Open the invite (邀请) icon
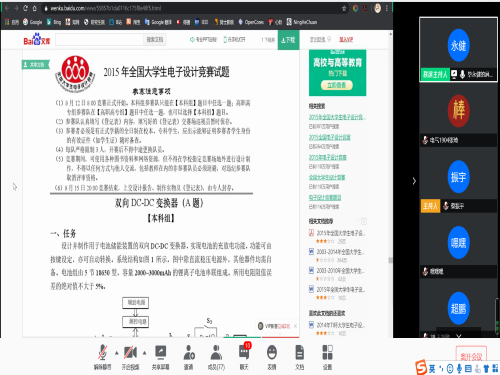Viewport: 500px width, 375px height. [189, 357]
